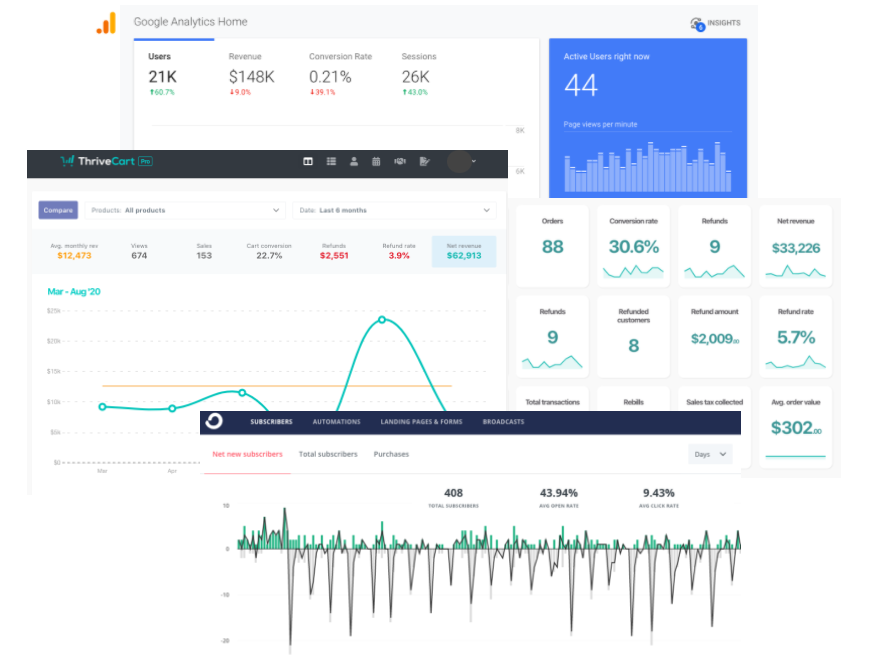Expand the ThriveCart account menu chevron

tap(474, 161)
